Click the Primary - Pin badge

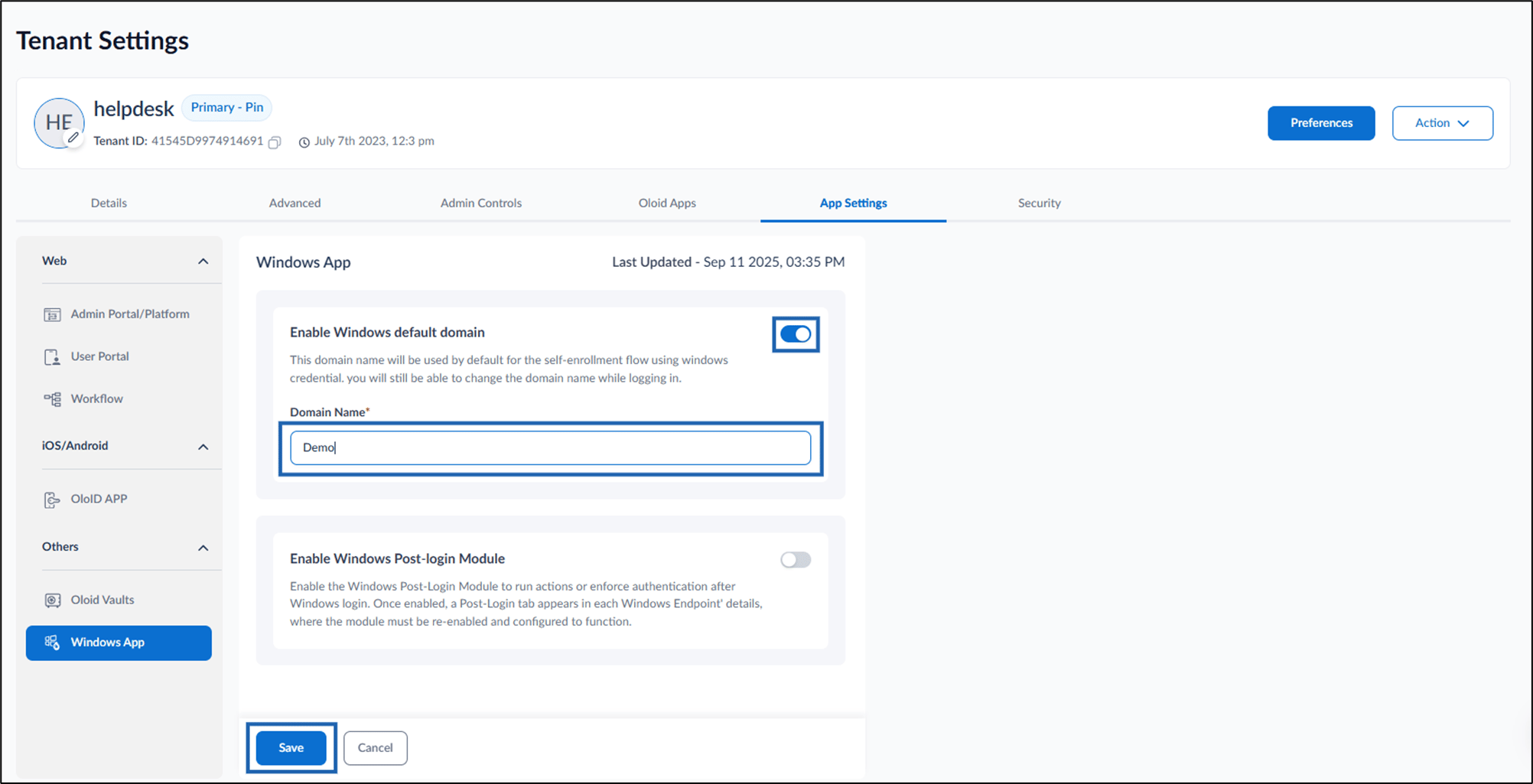pyautogui.click(x=226, y=108)
